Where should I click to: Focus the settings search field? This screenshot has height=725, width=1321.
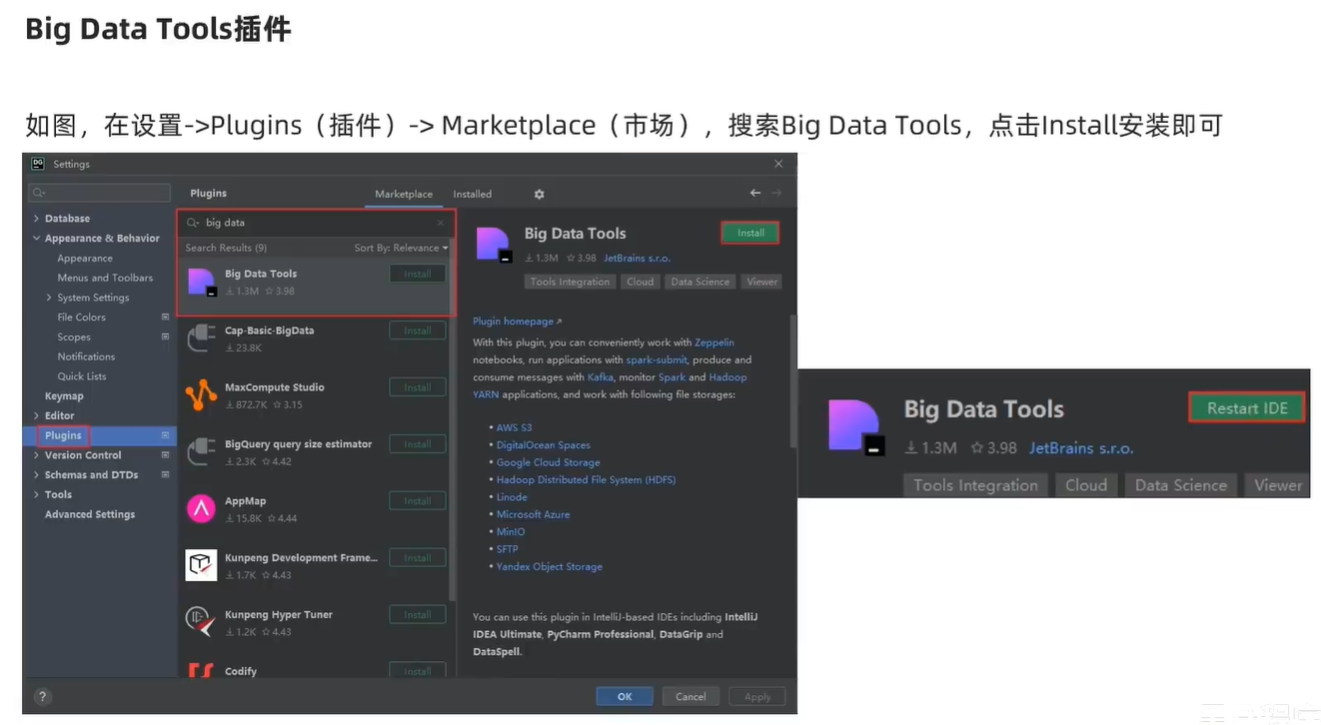pos(100,193)
